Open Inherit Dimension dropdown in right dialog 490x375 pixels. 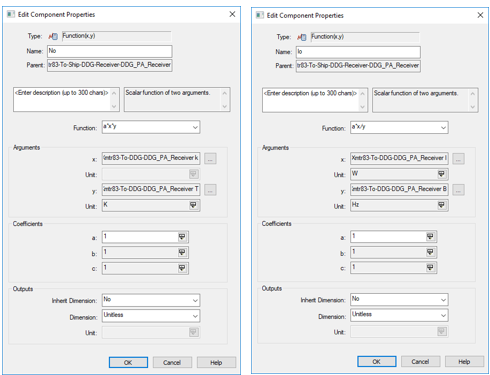click(x=443, y=300)
